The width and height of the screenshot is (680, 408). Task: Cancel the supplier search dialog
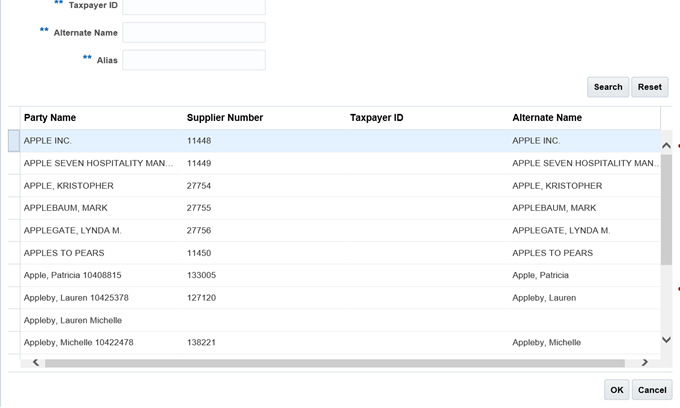[x=652, y=390]
